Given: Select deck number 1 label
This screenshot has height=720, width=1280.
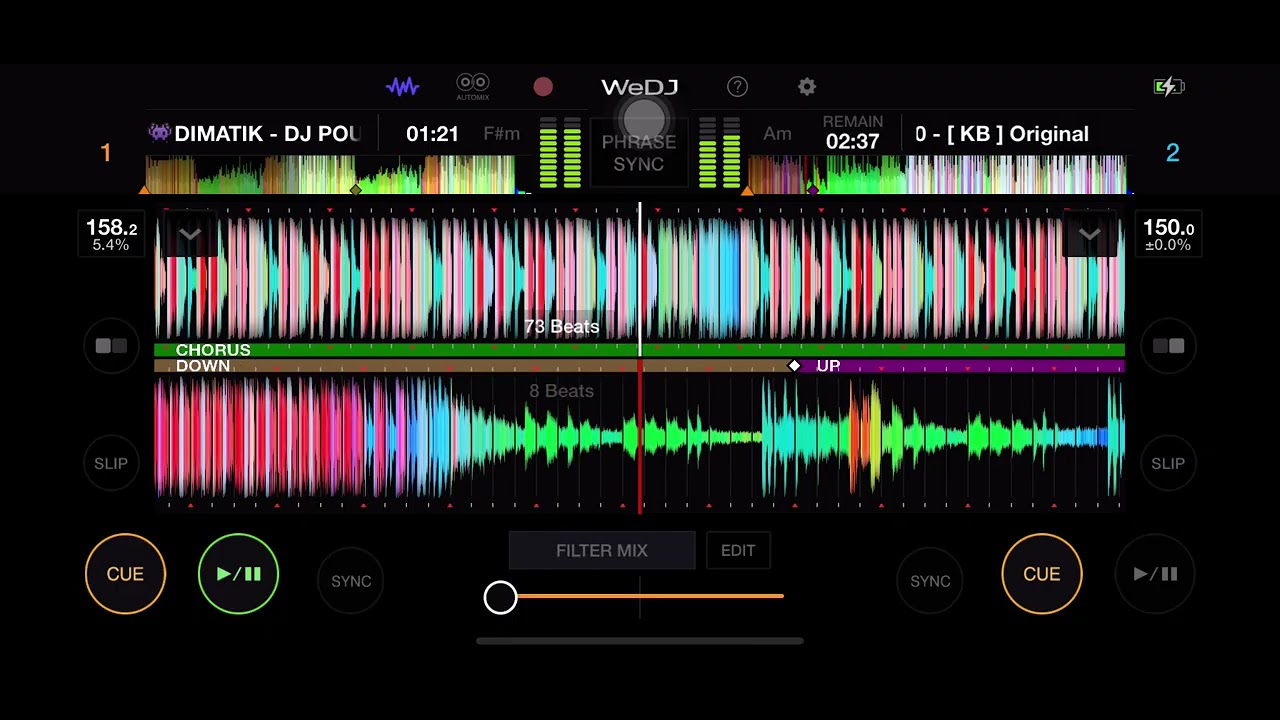Looking at the screenshot, I should [105, 153].
